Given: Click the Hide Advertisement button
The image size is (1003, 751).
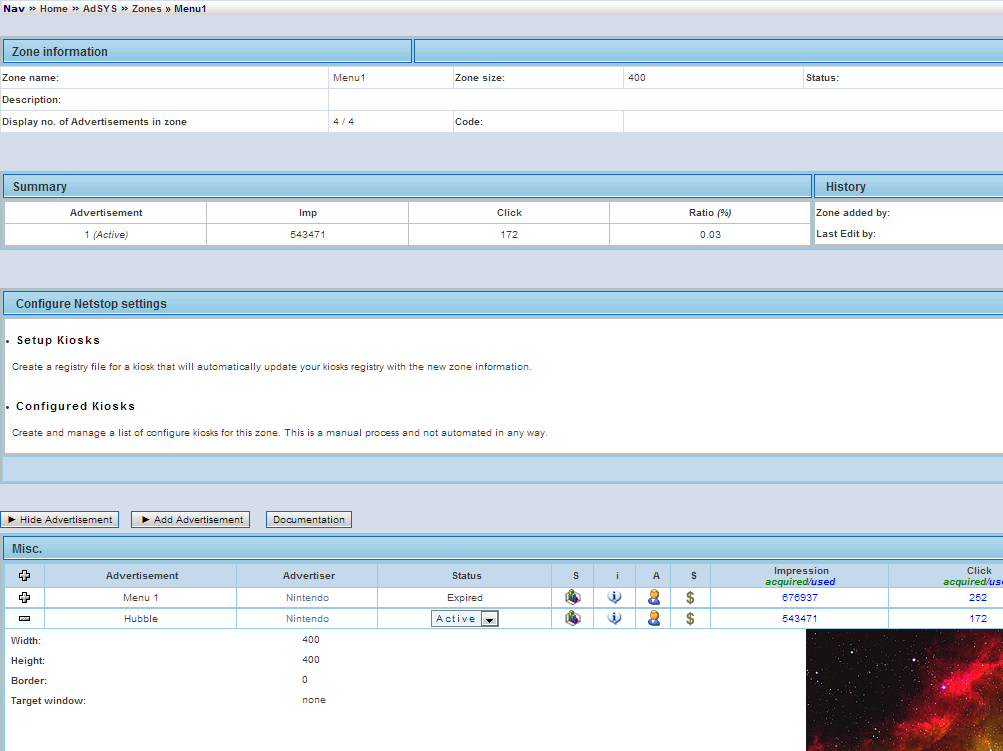Looking at the screenshot, I should 59,519.
